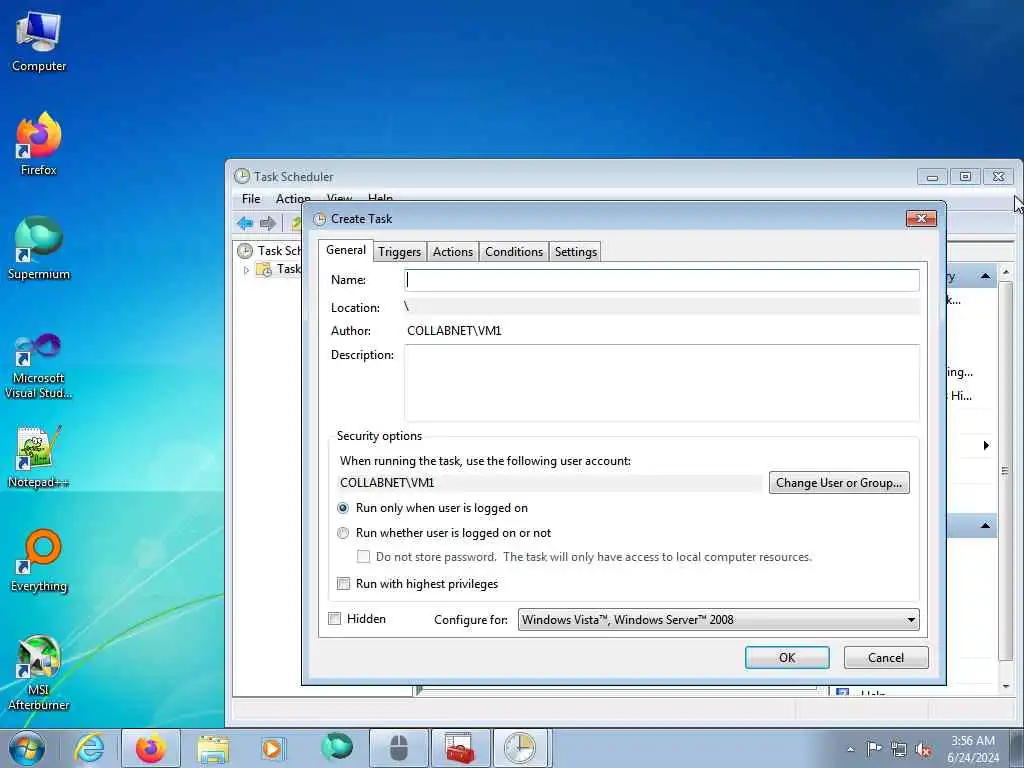Switch to Task Scheduler clock taskbar button

click(522, 748)
